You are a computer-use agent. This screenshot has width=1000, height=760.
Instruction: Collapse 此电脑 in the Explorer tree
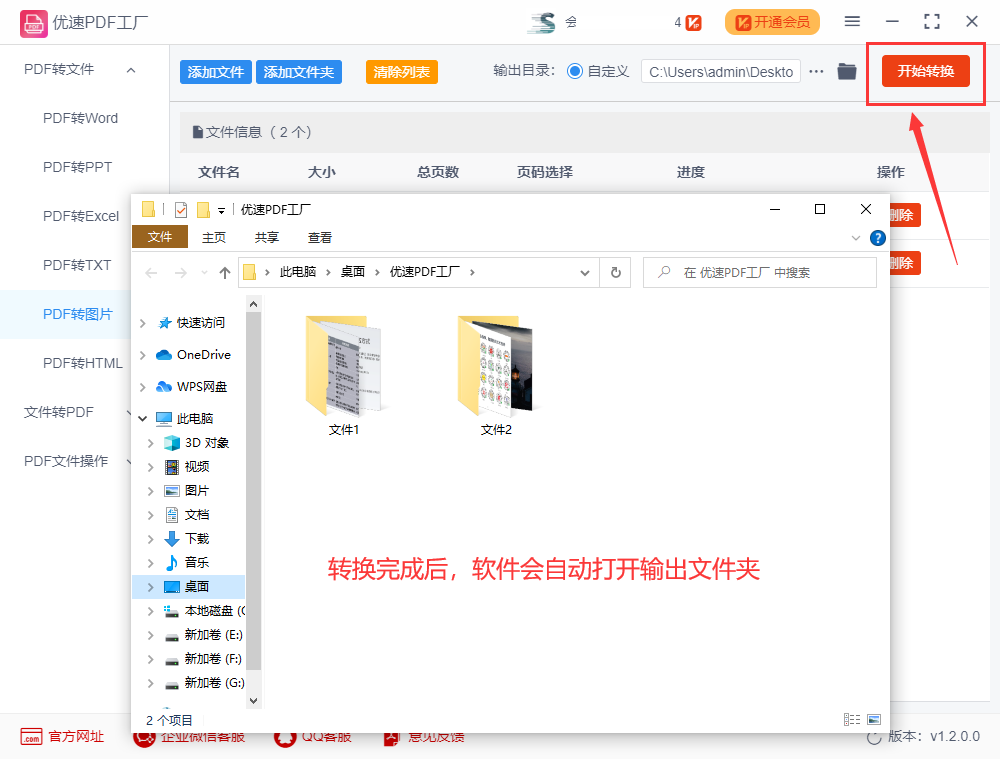click(143, 419)
